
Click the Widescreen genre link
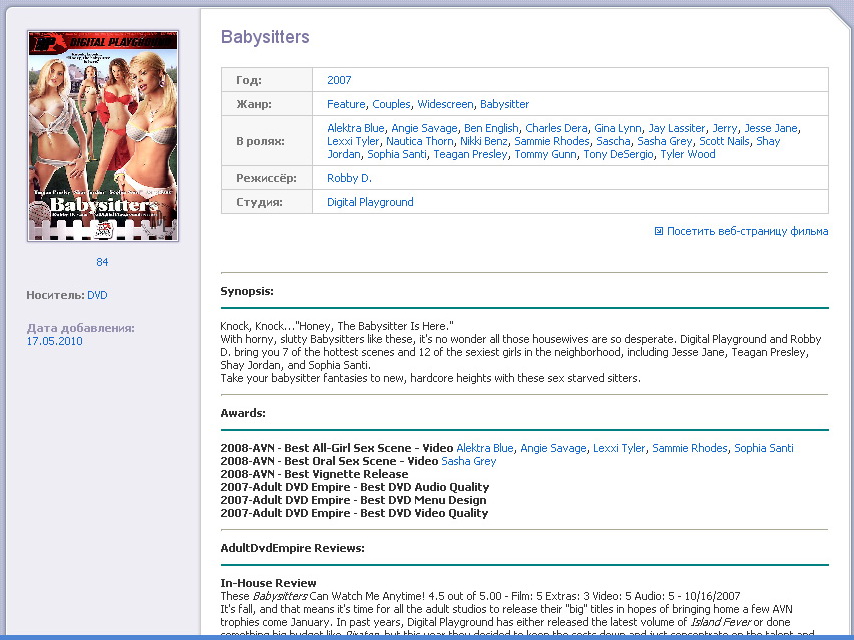click(445, 104)
